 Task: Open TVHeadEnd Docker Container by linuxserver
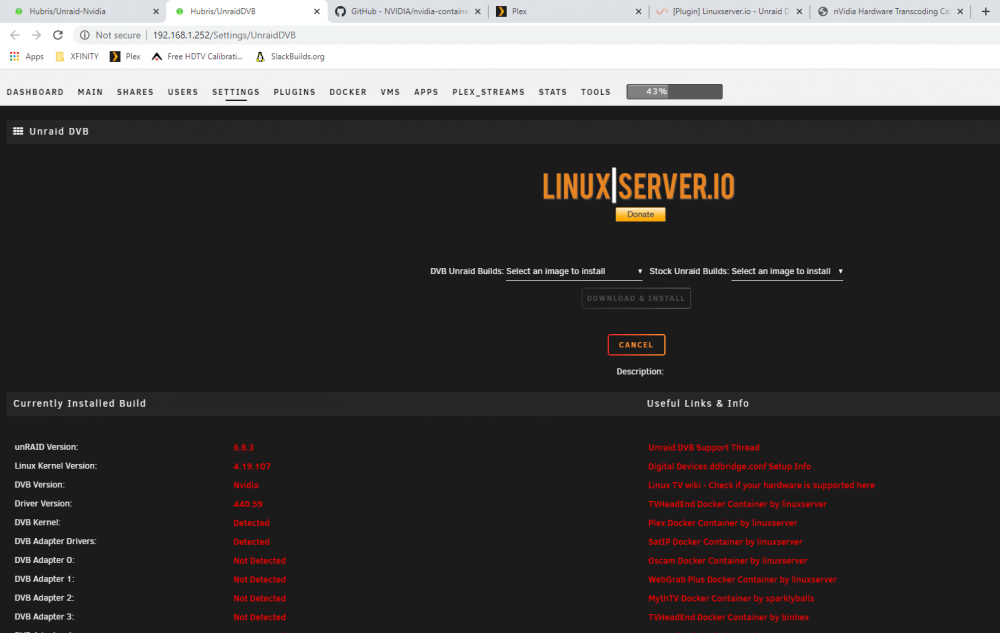pyautogui.click(x=737, y=504)
